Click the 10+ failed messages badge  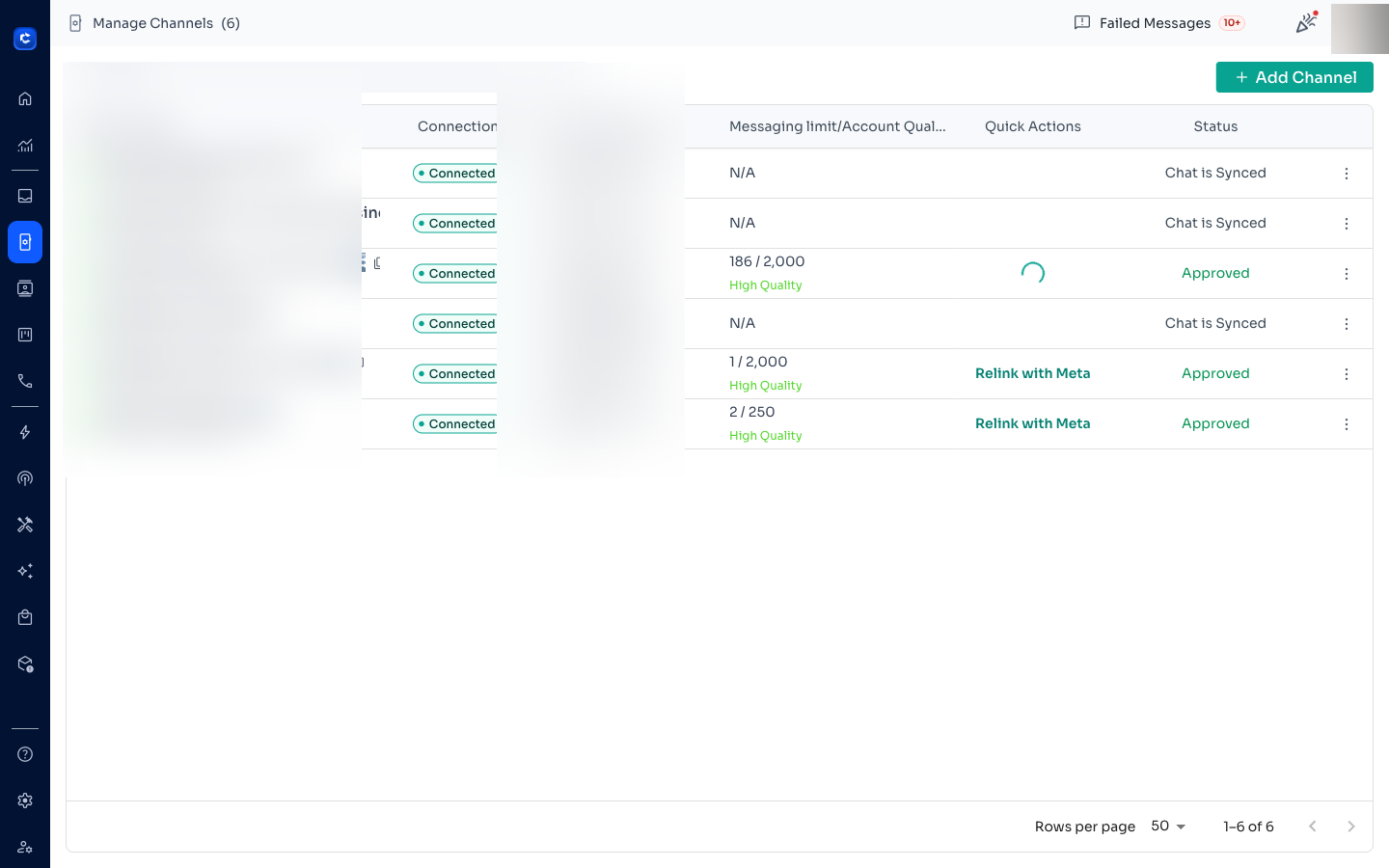click(x=1232, y=23)
